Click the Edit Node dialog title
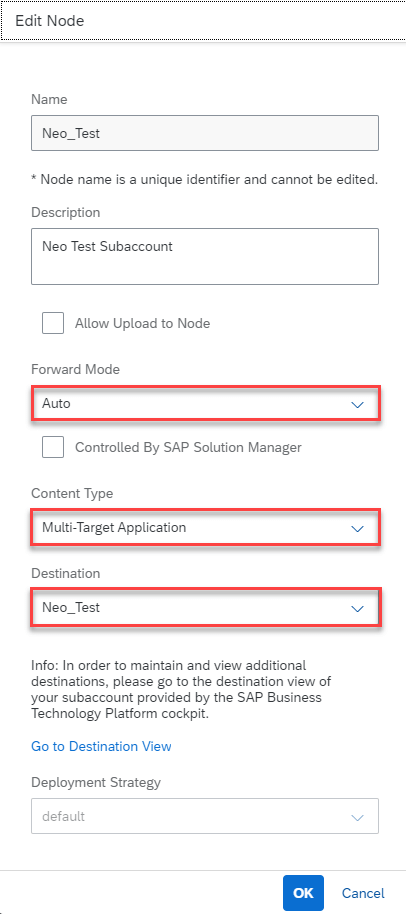The width and height of the screenshot is (406, 914). coord(50,21)
